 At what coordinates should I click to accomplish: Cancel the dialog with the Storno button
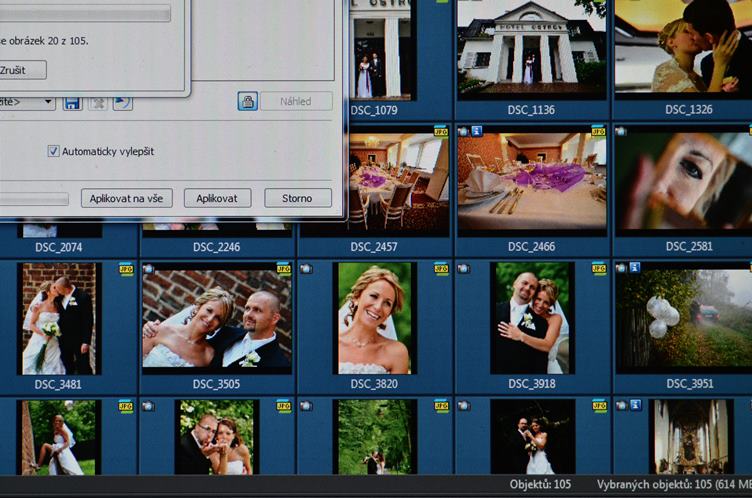297,198
